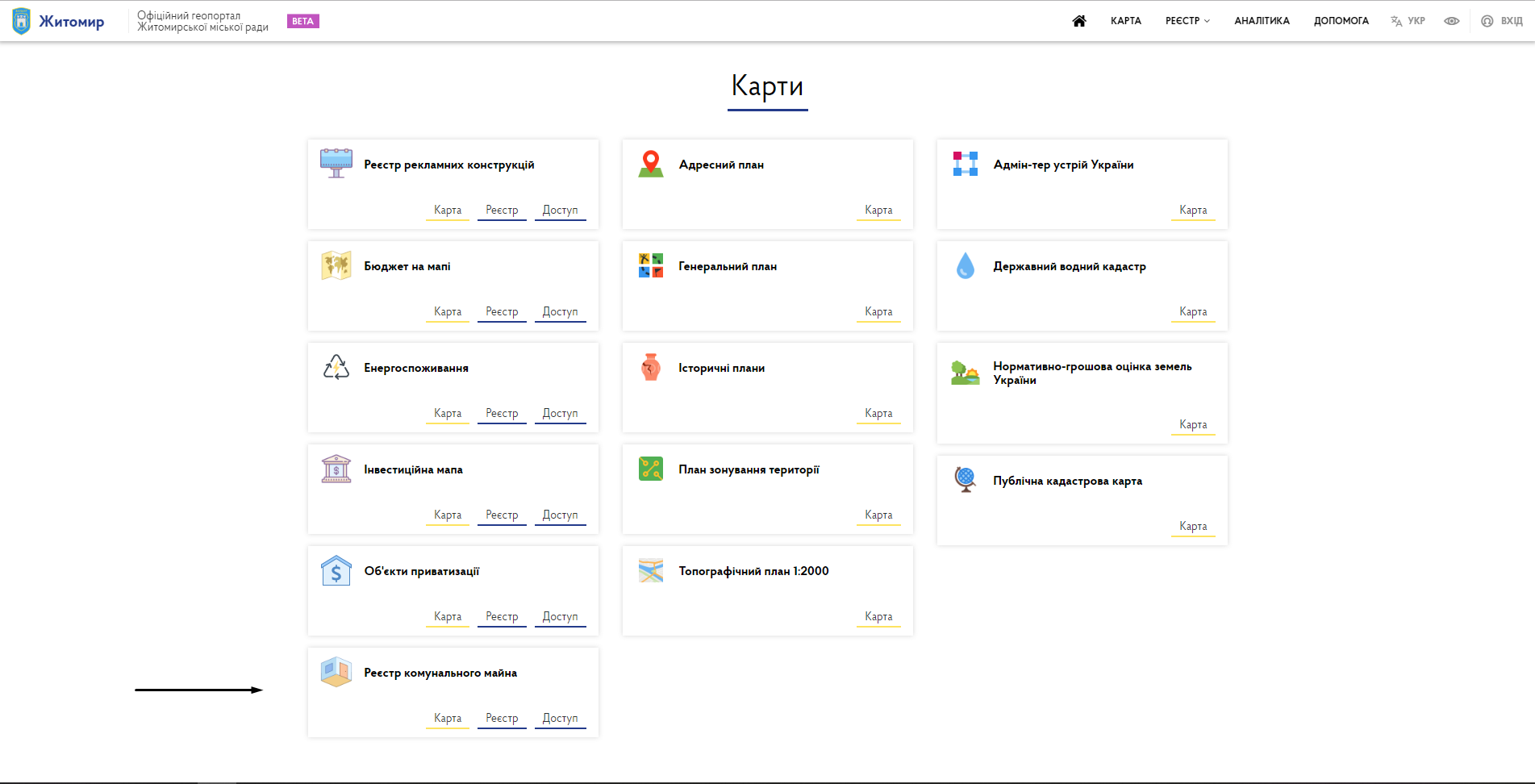Open the КАРТА menu item
The width and height of the screenshot is (1535, 784).
pyautogui.click(x=1126, y=21)
